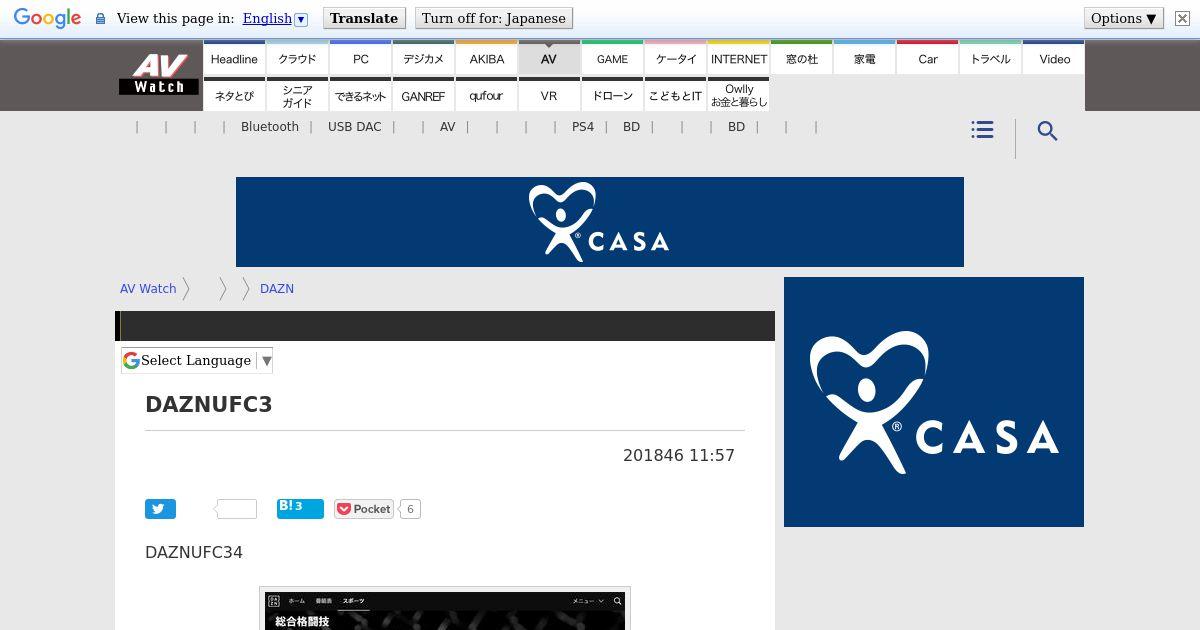This screenshot has width=1200, height=630.
Task: Open the トラベル tab
Action: tap(990, 58)
